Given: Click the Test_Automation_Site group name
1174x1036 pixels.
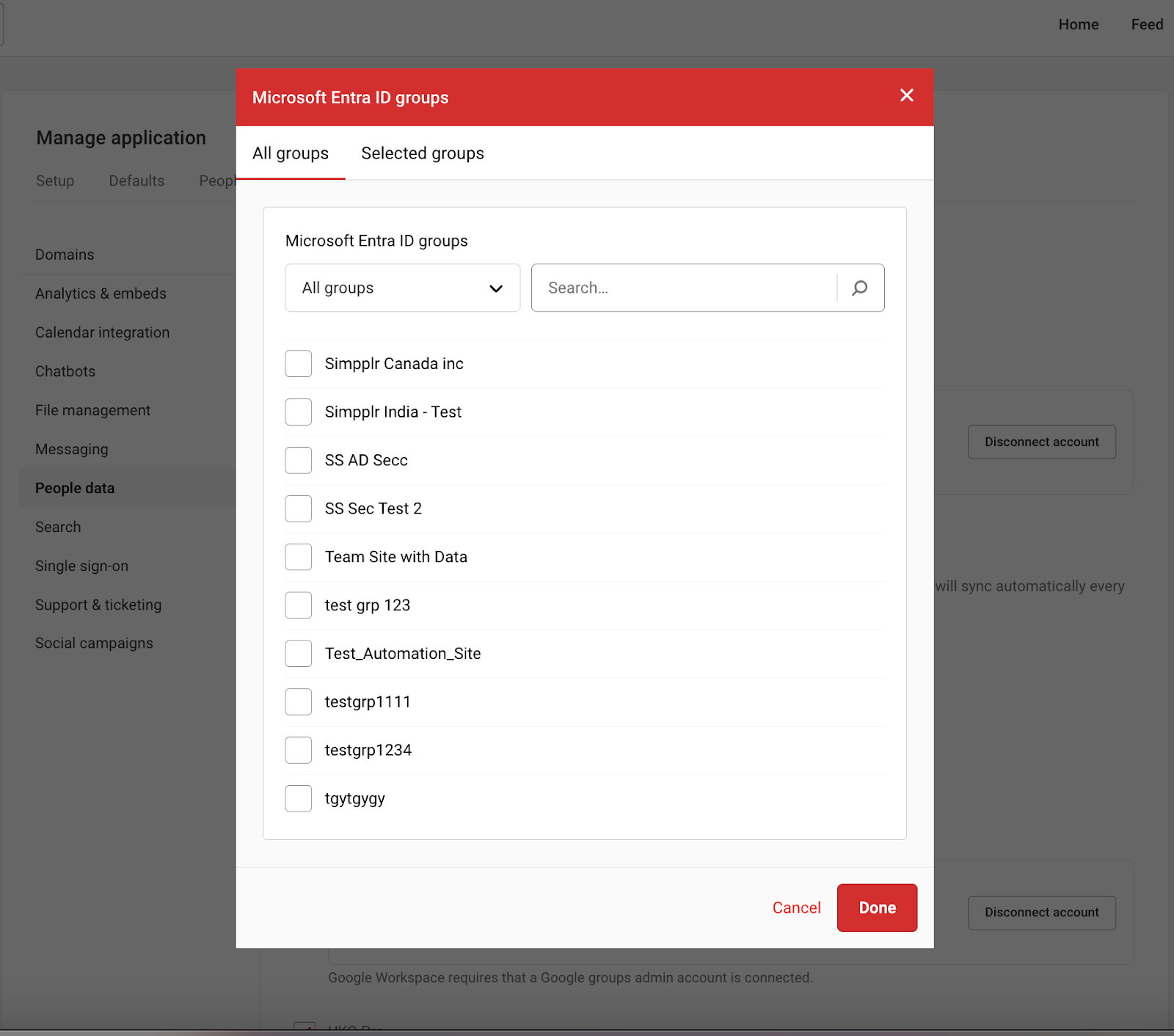Looking at the screenshot, I should tap(403, 654).
